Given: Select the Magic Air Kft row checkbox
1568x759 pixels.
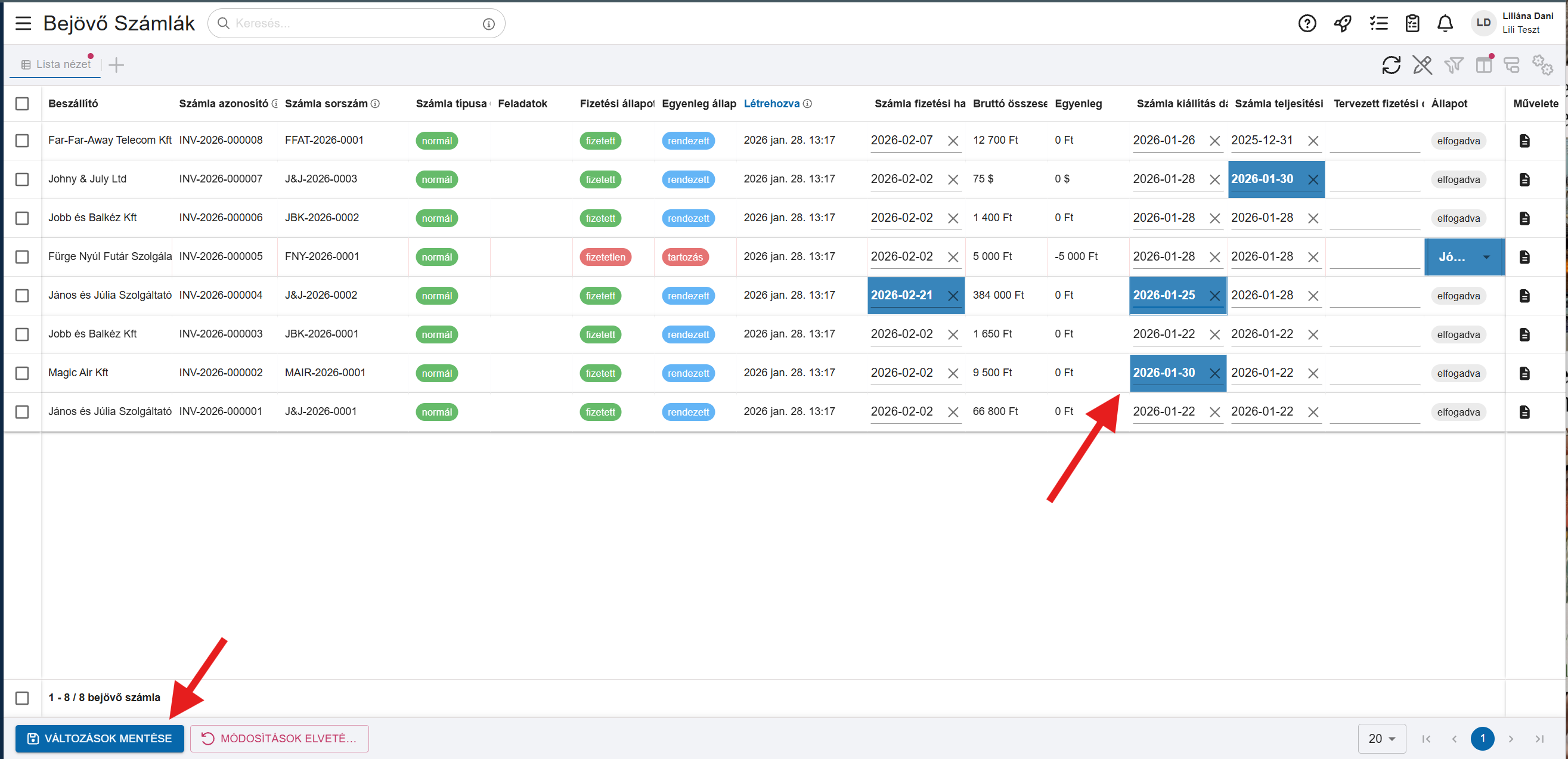Looking at the screenshot, I should [x=22, y=373].
